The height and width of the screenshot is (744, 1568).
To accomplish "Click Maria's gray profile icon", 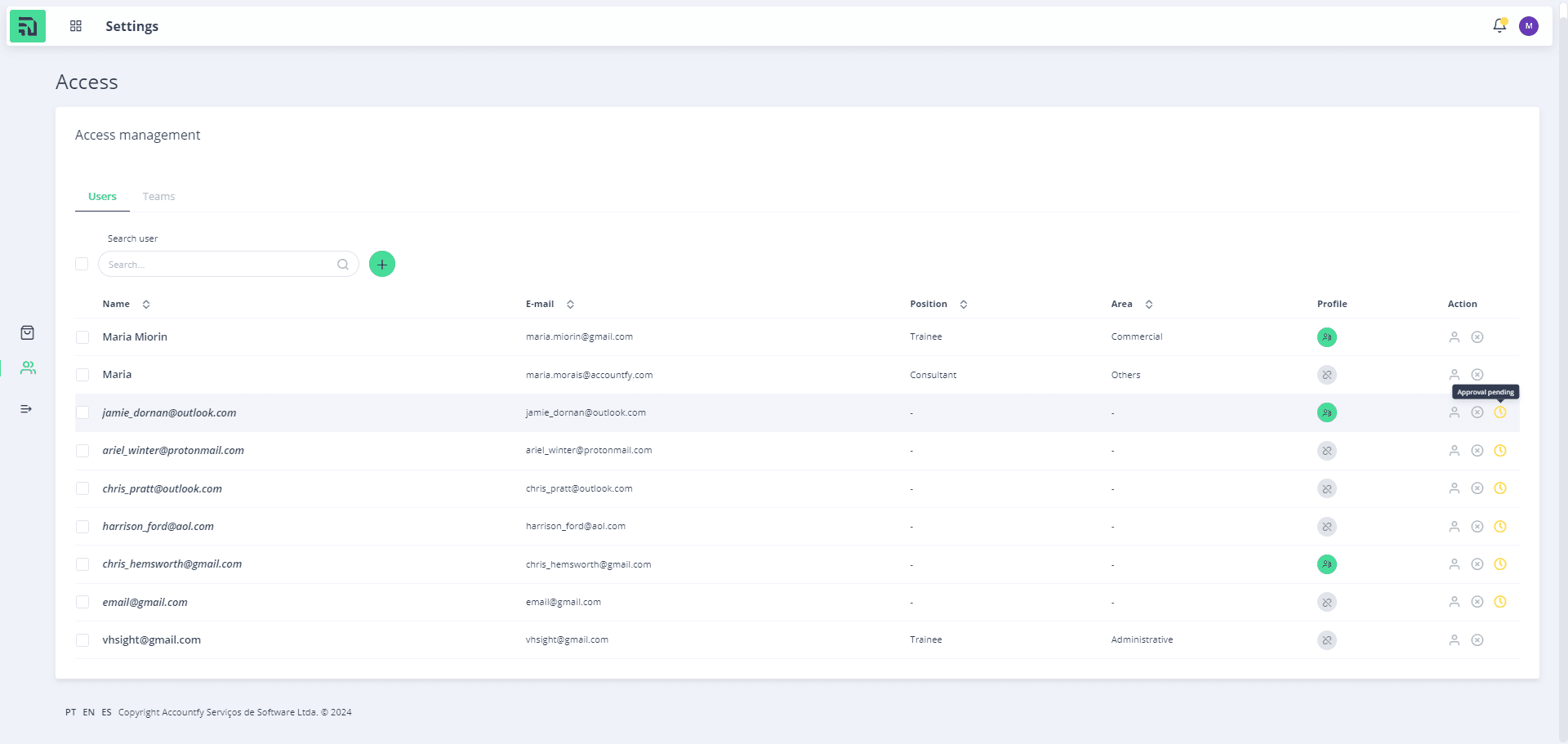I will pyautogui.click(x=1327, y=375).
